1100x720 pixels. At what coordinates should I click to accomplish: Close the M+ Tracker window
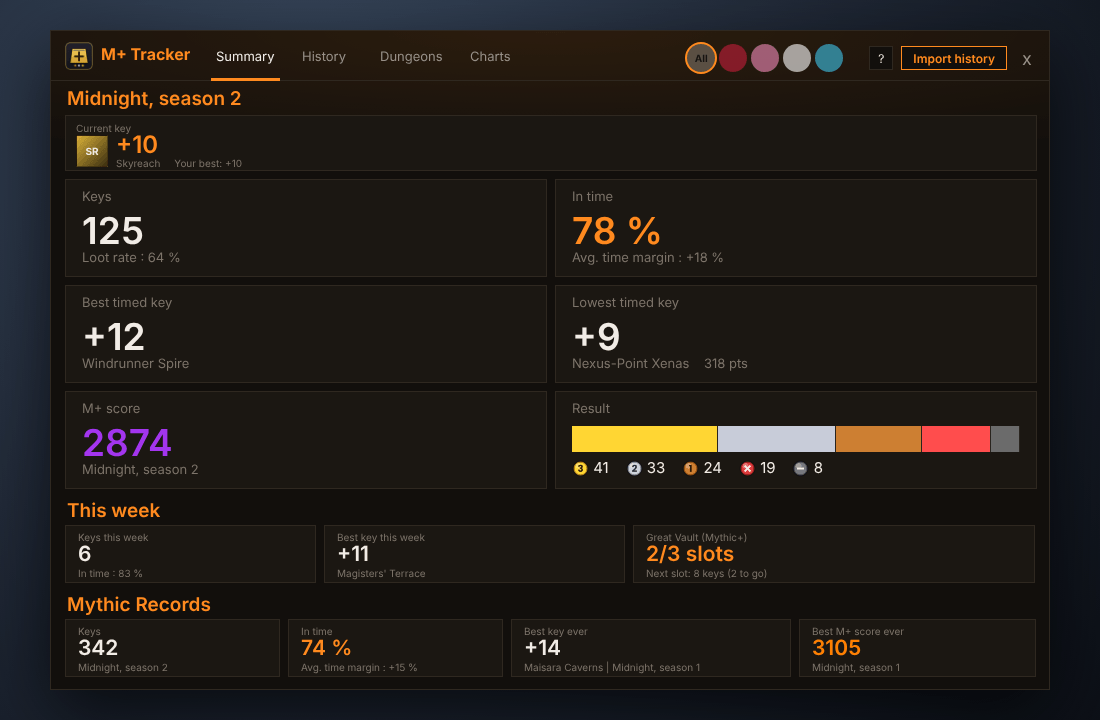pyautogui.click(x=1026, y=60)
